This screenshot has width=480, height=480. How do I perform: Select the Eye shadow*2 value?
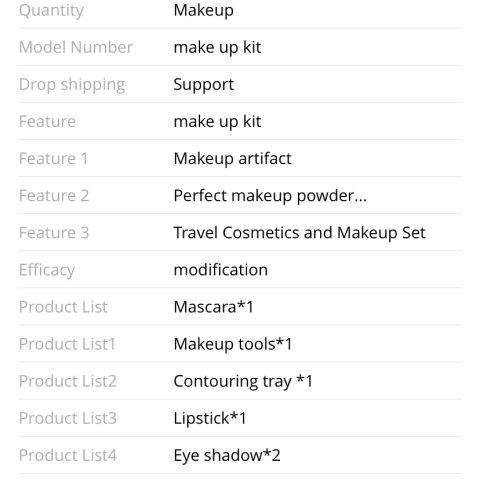pos(227,455)
